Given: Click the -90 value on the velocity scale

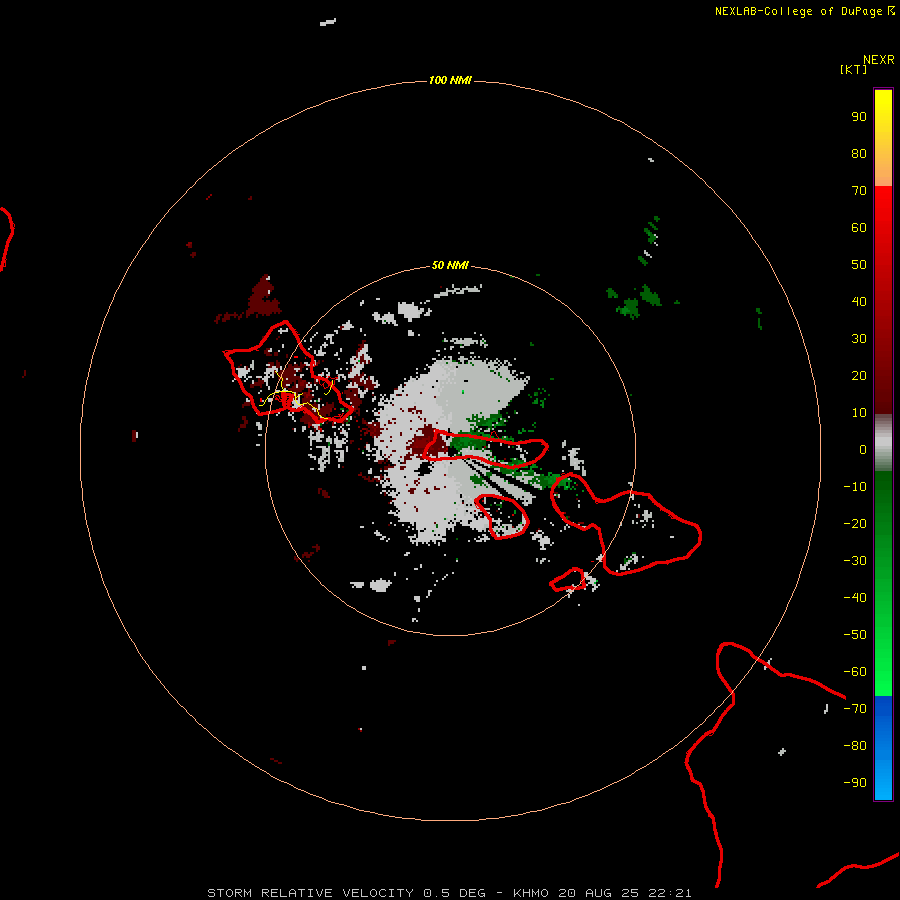Looking at the screenshot, I should click(x=855, y=783).
